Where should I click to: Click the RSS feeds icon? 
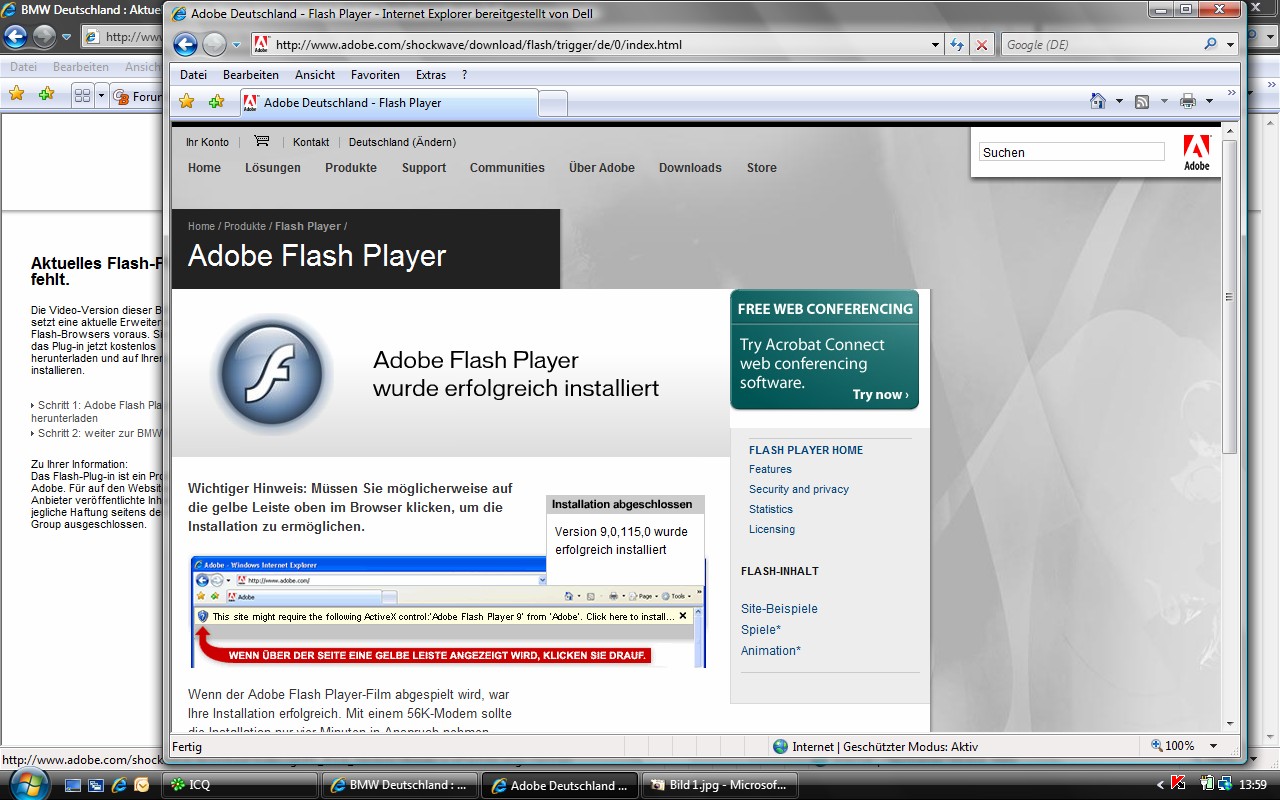click(1142, 101)
